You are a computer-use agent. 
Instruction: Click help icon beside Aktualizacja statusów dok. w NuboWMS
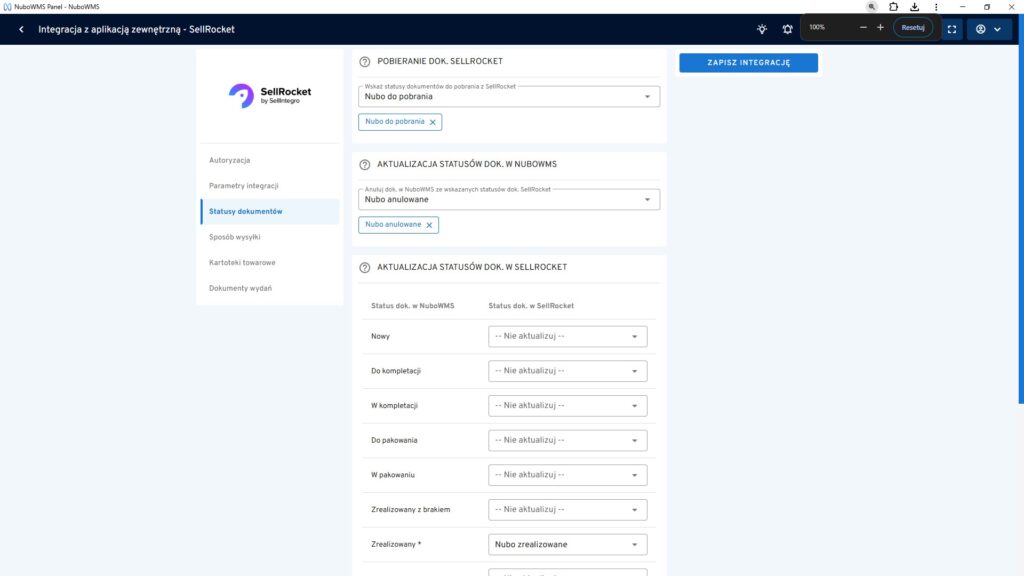364,165
